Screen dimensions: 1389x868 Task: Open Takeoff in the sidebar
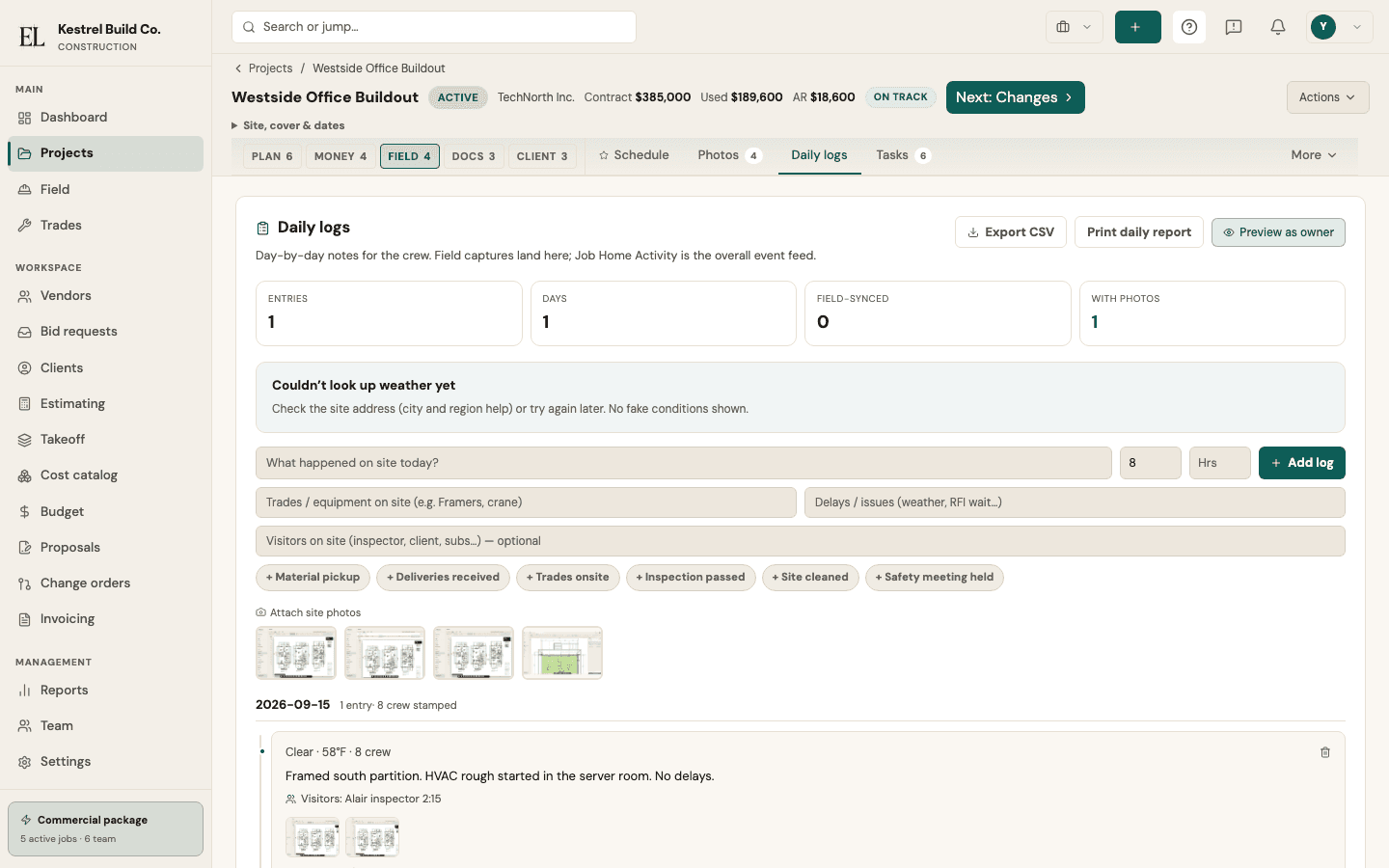pyautogui.click(x=105, y=440)
